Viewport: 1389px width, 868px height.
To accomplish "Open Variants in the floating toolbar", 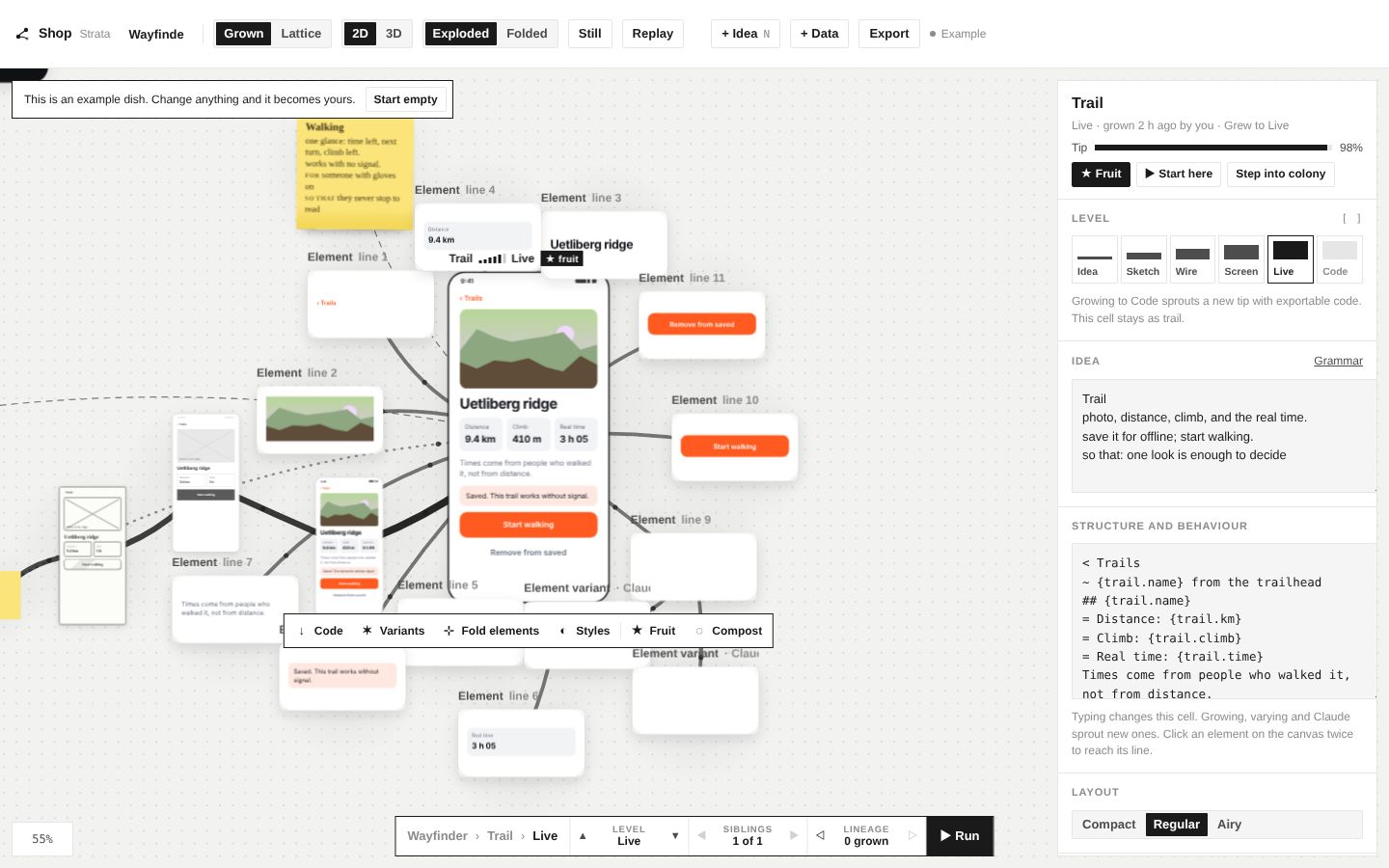I will [394, 631].
